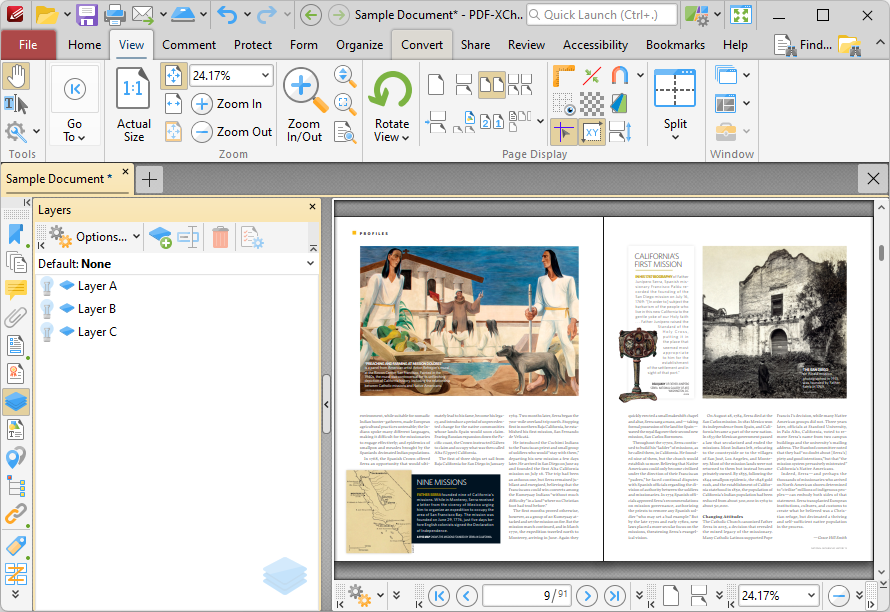Toggle Rulers display icon
The image size is (890, 612).
pos(564,76)
